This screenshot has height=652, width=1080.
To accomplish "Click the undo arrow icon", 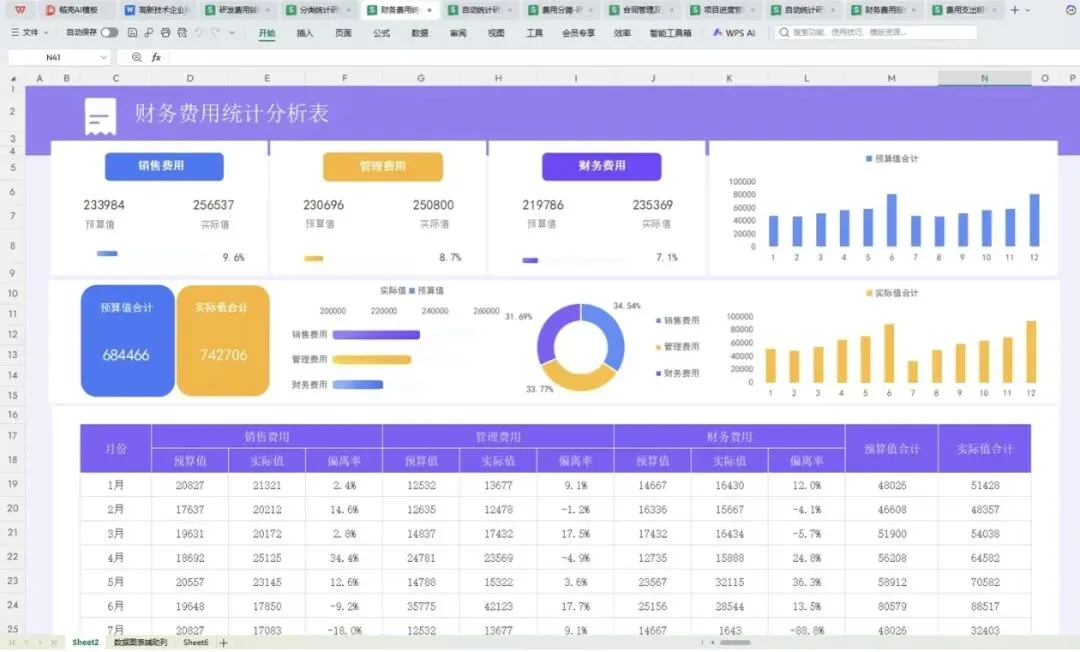I will [x=198, y=32].
